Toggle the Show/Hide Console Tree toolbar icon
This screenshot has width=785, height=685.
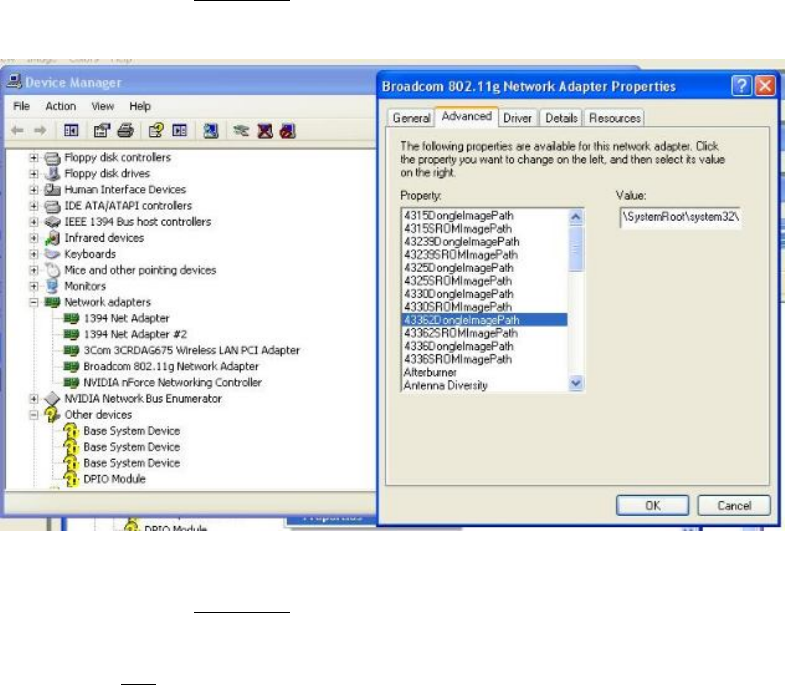tap(71, 131)
